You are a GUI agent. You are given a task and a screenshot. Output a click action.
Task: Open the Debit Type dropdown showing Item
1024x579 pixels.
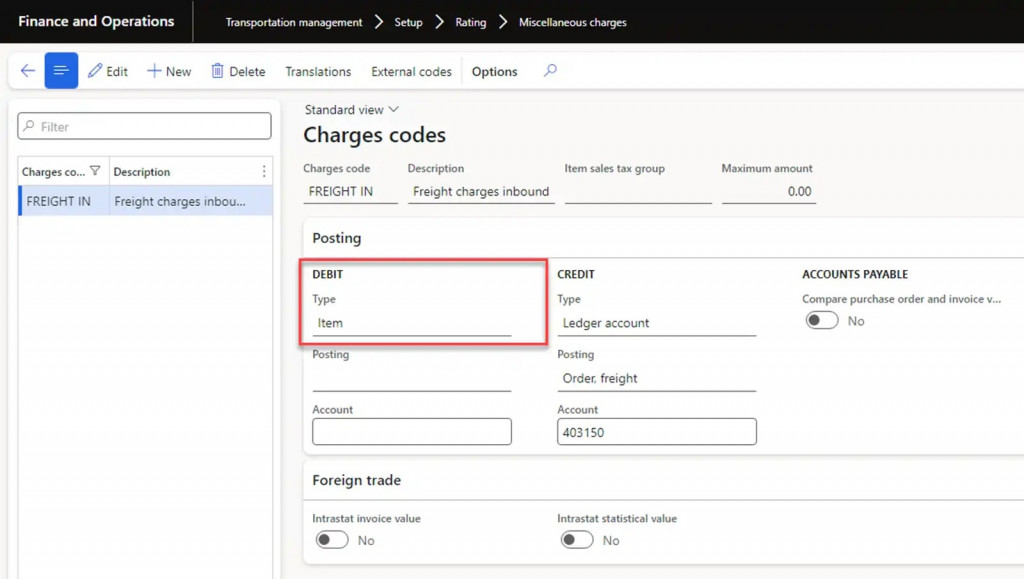click(x=411, y=323)
